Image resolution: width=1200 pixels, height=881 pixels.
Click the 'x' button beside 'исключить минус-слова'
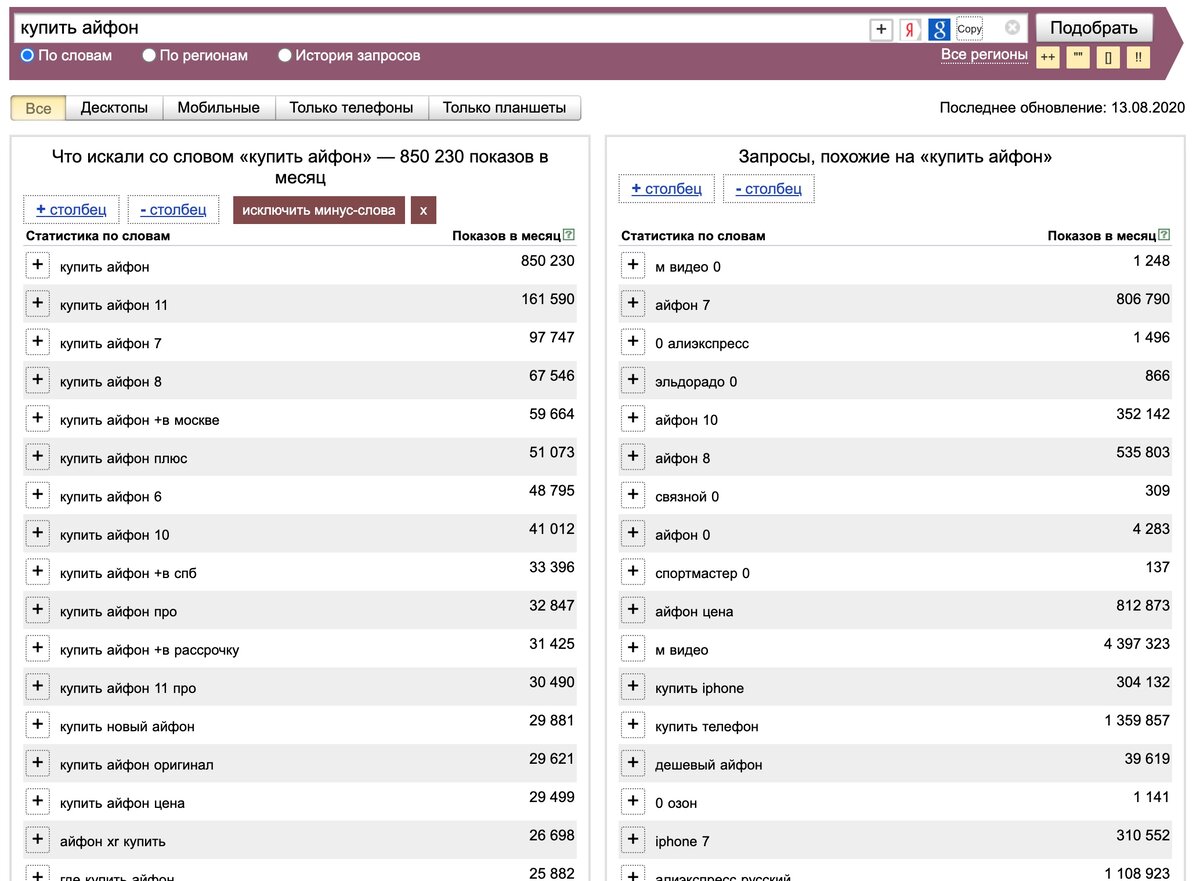(423, 210)
